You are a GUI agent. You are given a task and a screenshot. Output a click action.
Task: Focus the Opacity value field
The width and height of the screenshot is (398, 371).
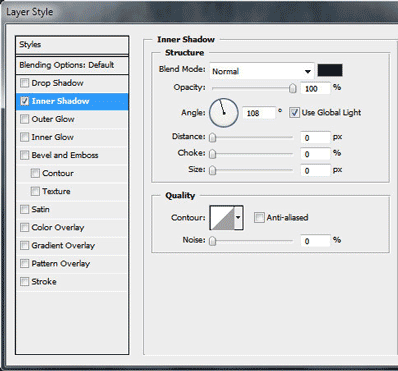coord(315,88)
